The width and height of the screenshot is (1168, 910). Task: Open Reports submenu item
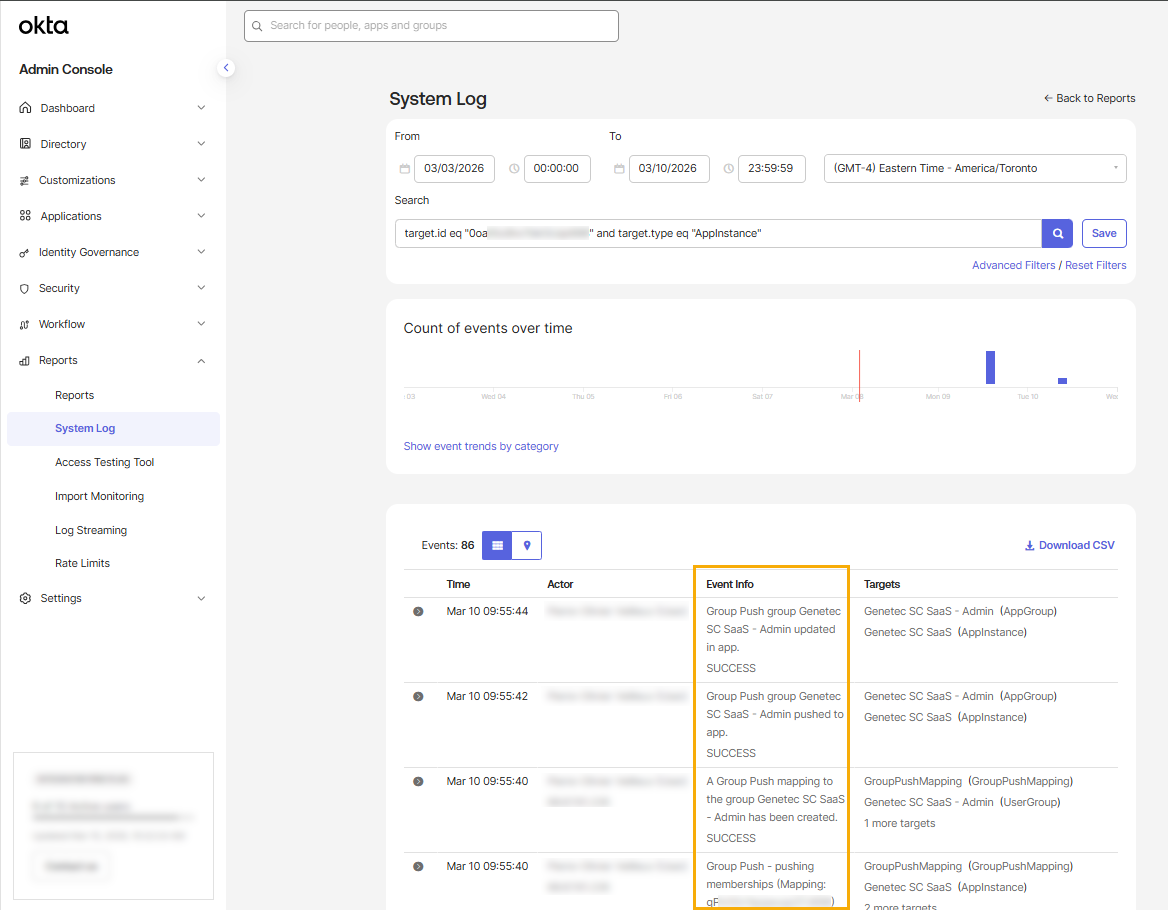(74, 395)
